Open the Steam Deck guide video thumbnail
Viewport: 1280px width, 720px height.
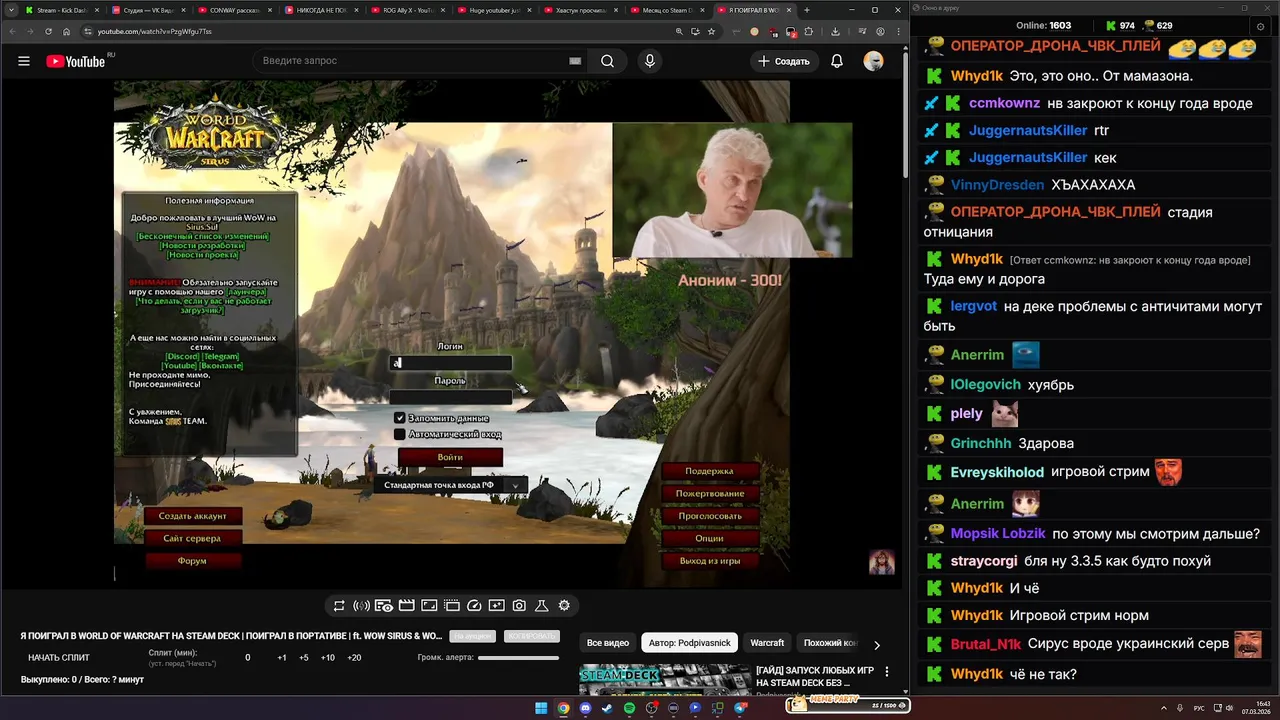tap(665, 680)
